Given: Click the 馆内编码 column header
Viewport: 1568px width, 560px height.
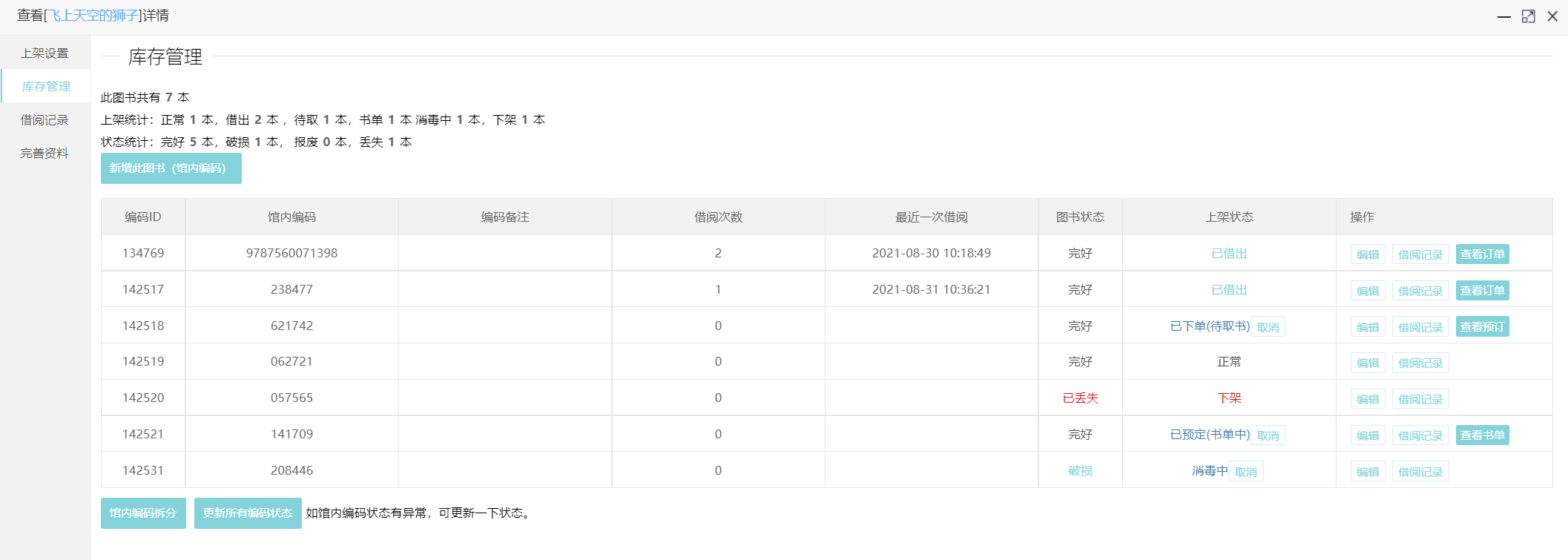Looking at the screenshot, I should [291, 217].
